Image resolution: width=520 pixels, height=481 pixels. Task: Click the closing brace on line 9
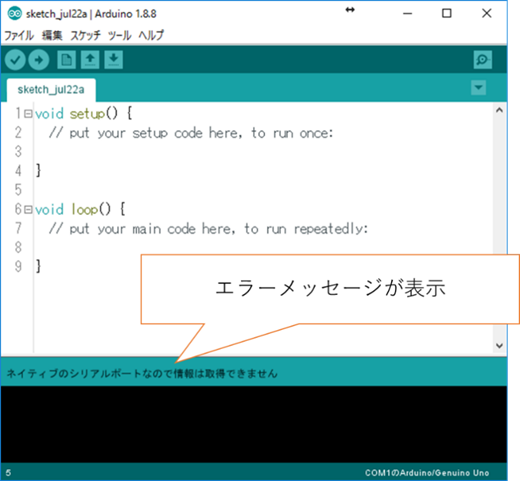pyautogui.click(x=38, y=266)
